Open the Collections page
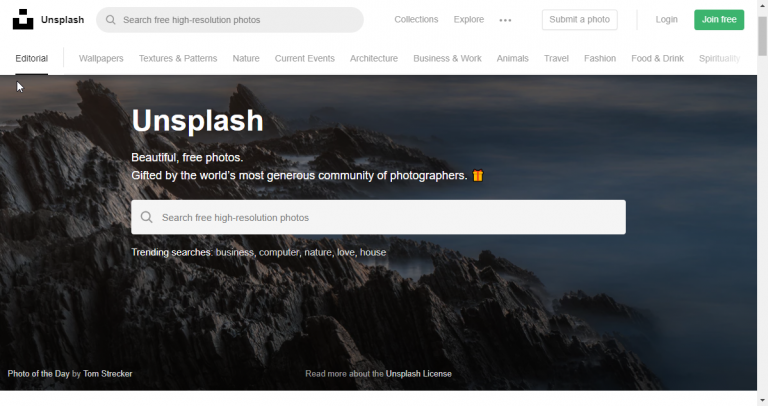Screen dimensions: 768x406 click(x=416, y=20)
